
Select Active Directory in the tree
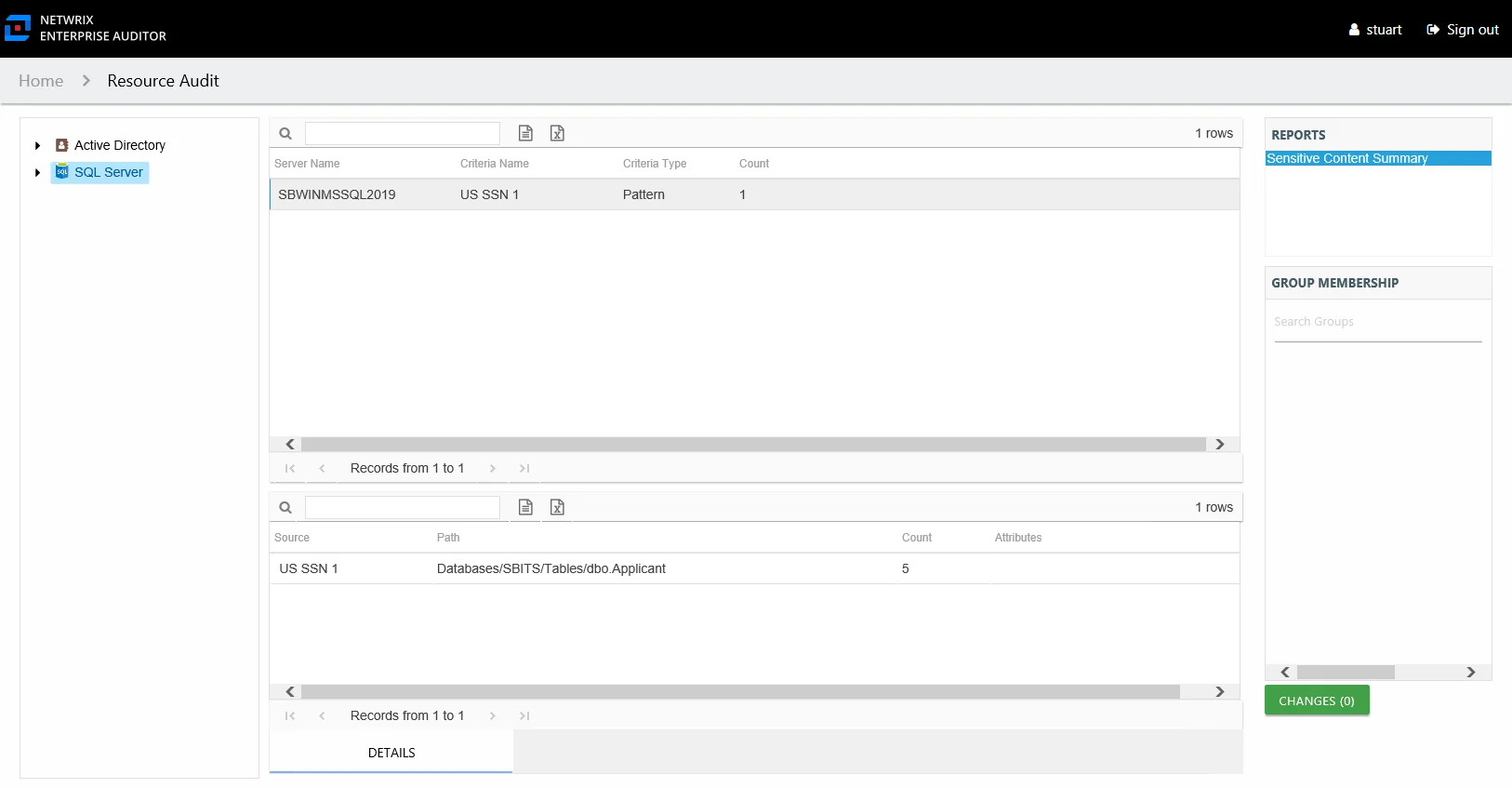click(120, 145)
